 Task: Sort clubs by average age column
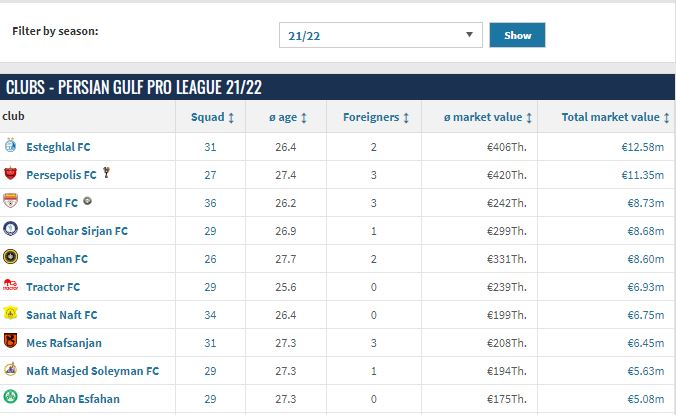[288, 117]
